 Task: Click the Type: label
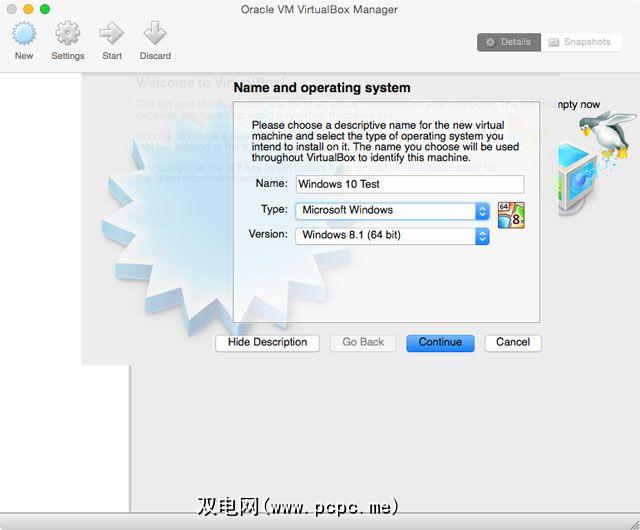point(274,209)
